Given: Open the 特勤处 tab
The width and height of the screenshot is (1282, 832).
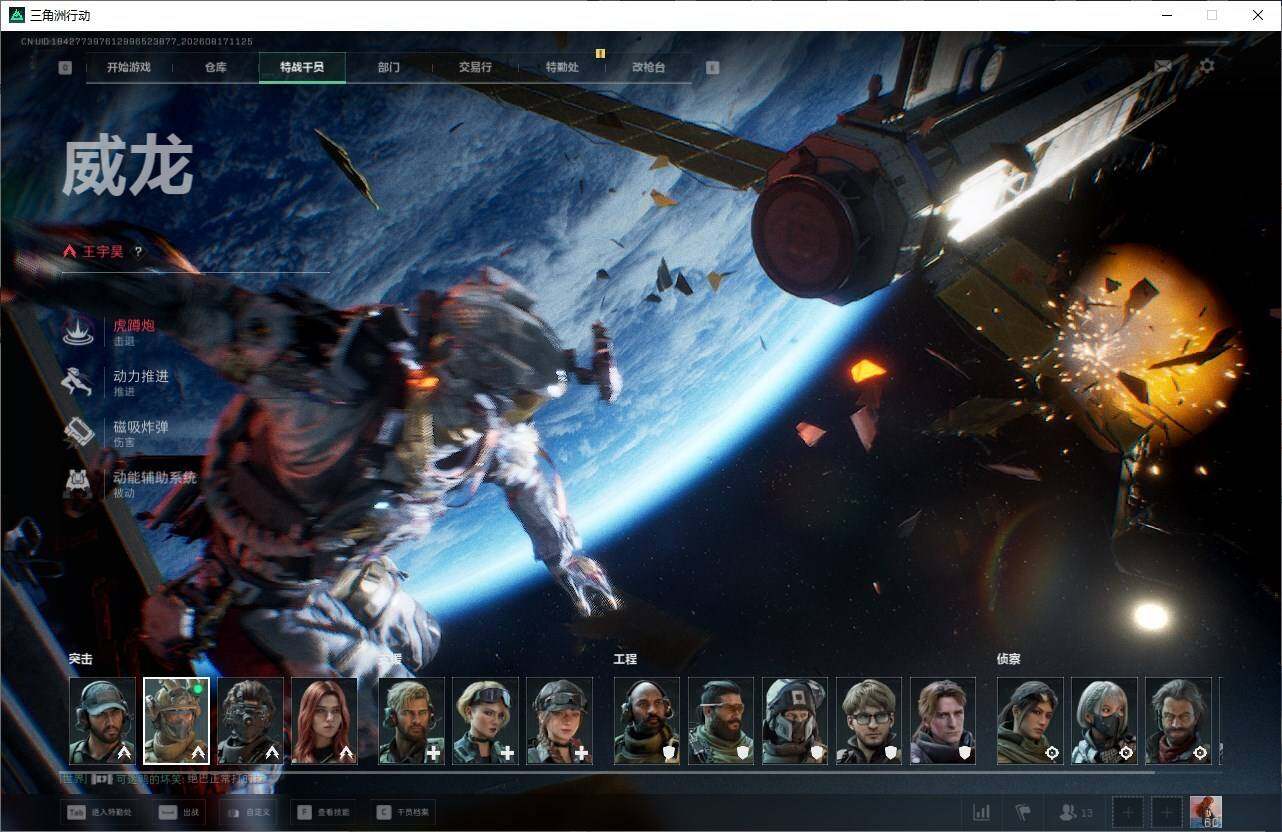Looking at the screenshot, I should (x=562, y=68).
